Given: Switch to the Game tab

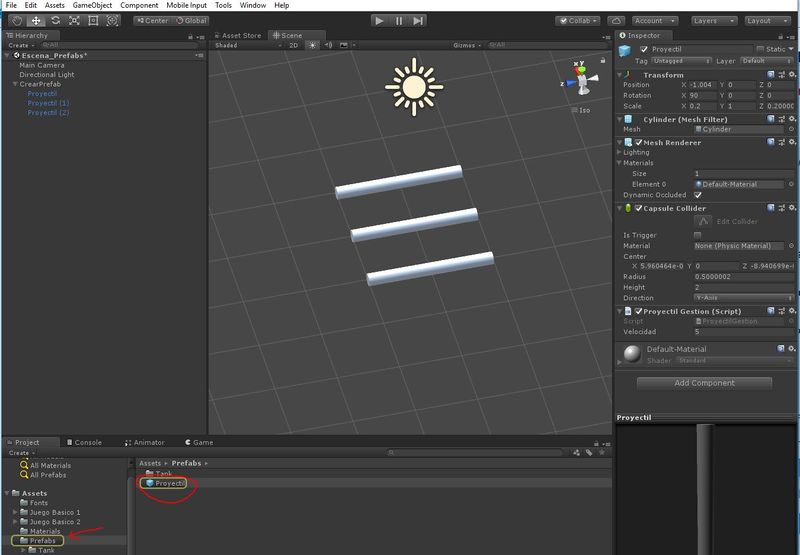Looking at the screenshot, I should tap(199, 442).
